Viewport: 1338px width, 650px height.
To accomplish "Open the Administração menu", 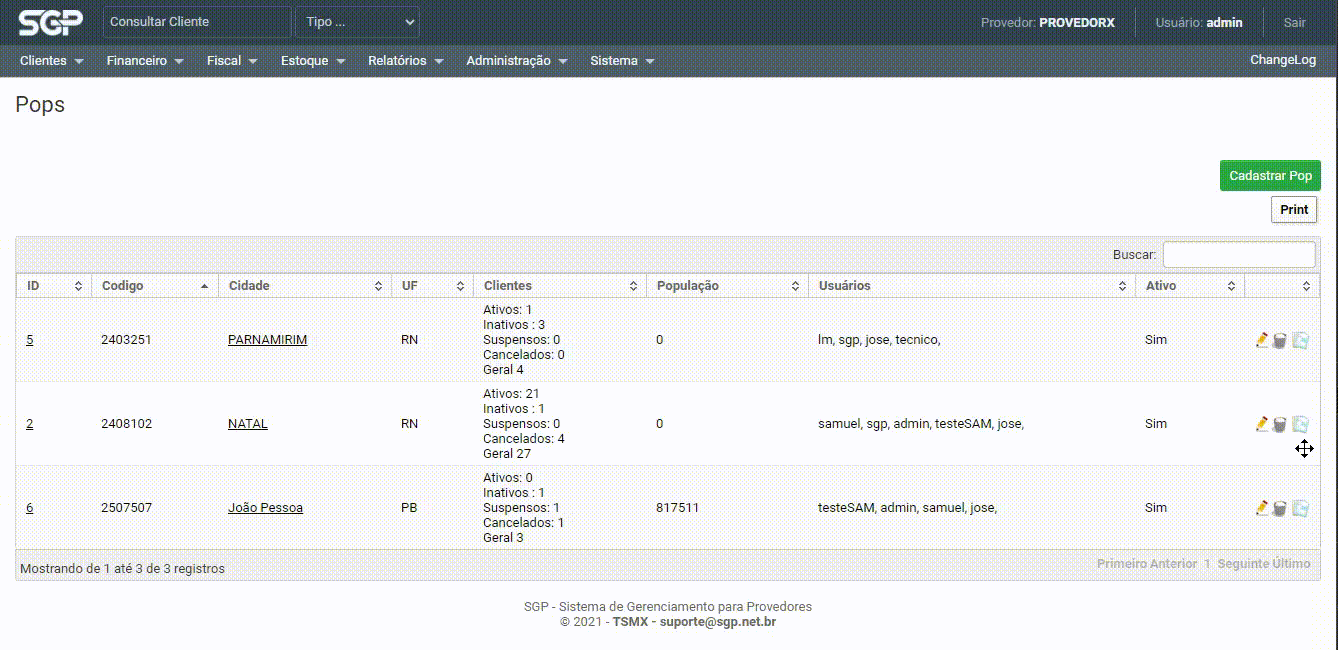I will click(516, 61).
